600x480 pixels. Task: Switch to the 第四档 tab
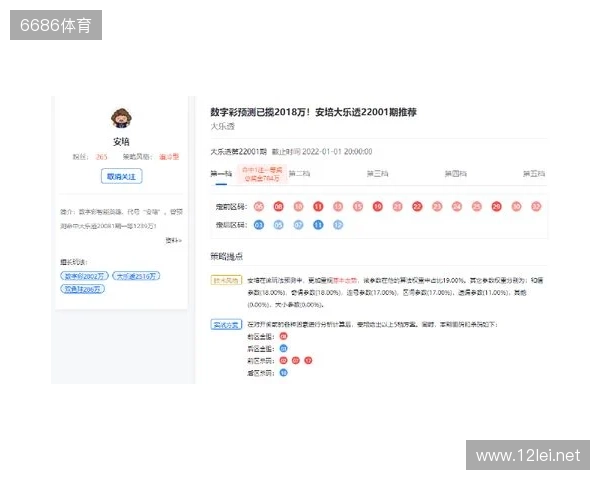coord(455,174)
